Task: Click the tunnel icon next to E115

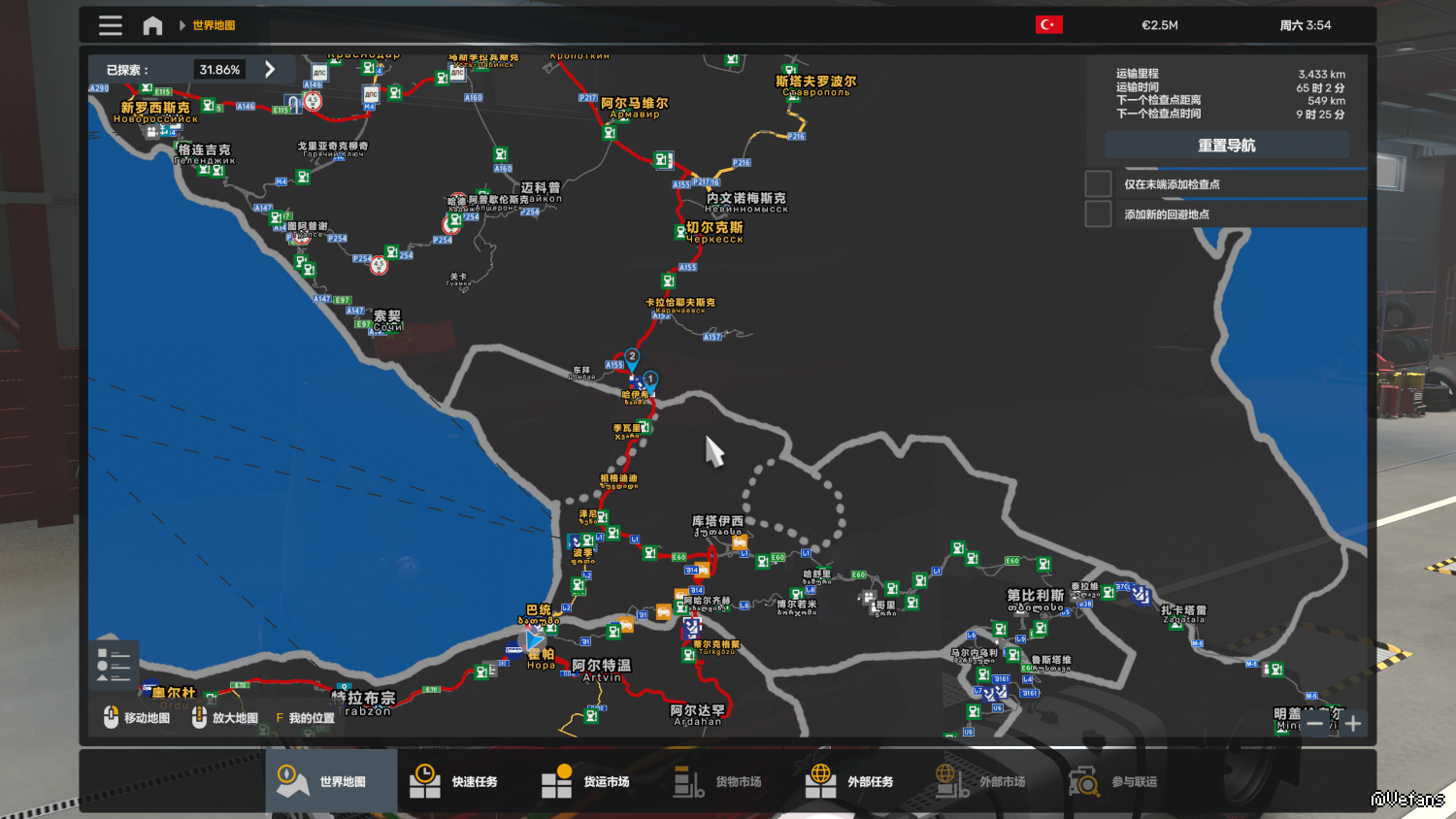Action: tap(292, 103)
